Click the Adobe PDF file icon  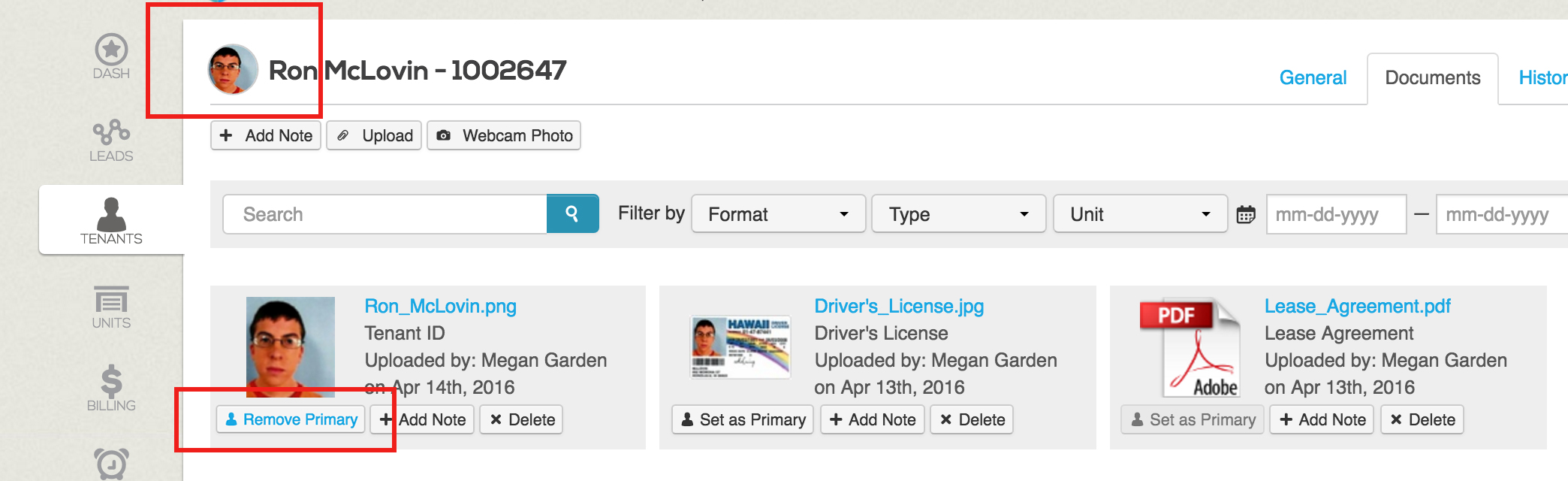[1190, 347]
